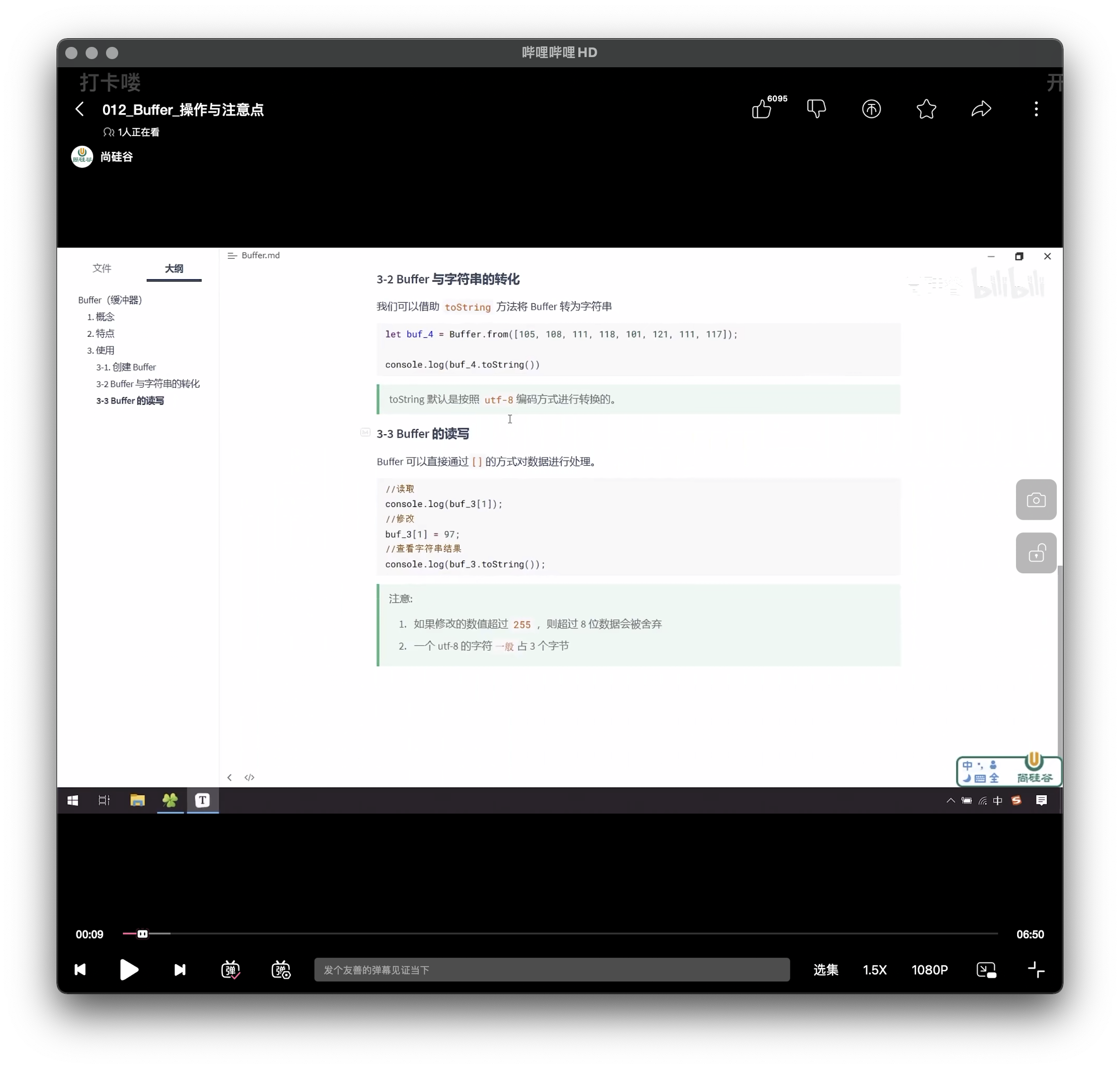Focus the danmaku text input field
1120x1069 pixels.
point(551,969)
